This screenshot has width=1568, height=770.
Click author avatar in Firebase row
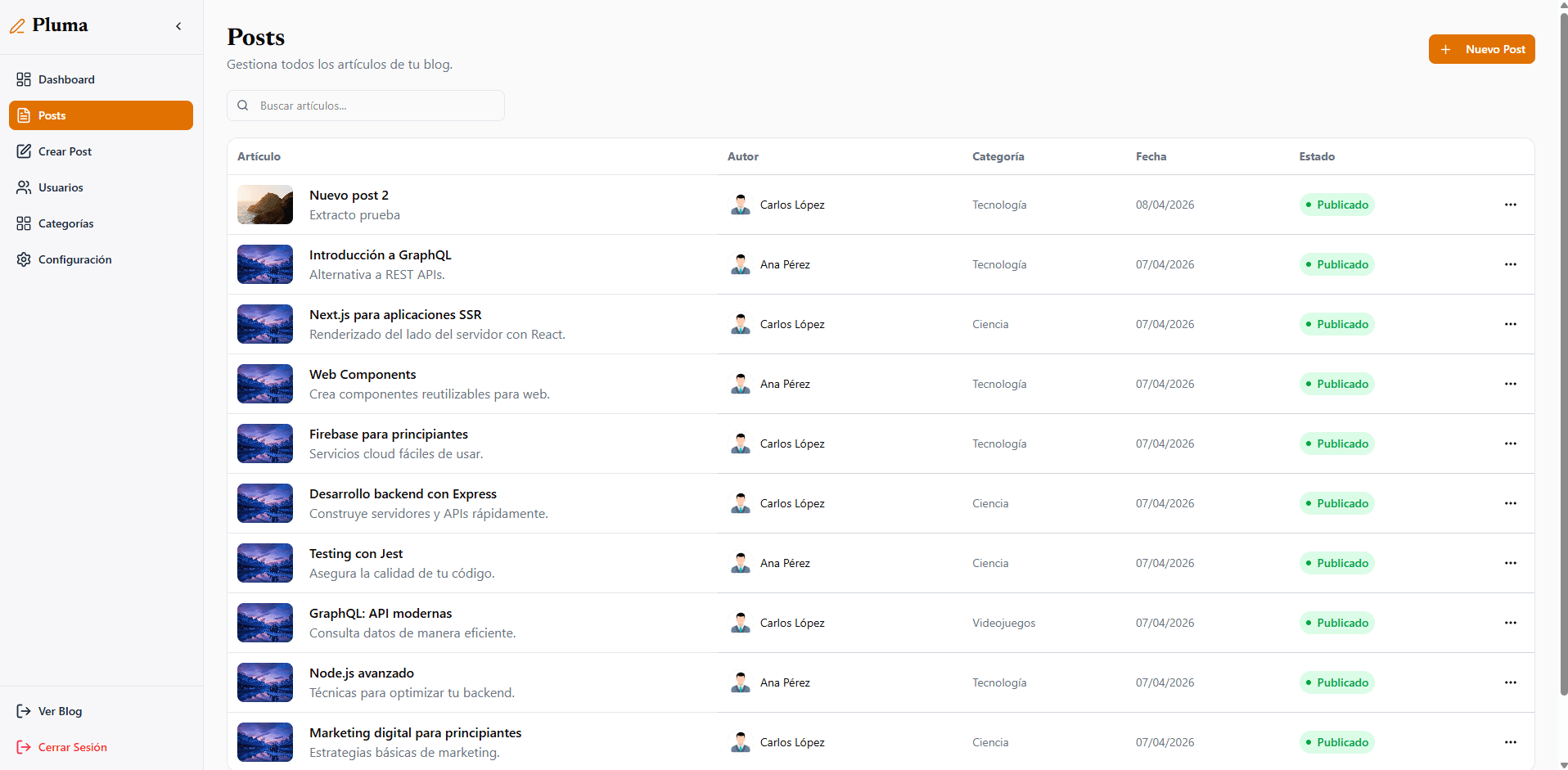(x=741, y=444)
